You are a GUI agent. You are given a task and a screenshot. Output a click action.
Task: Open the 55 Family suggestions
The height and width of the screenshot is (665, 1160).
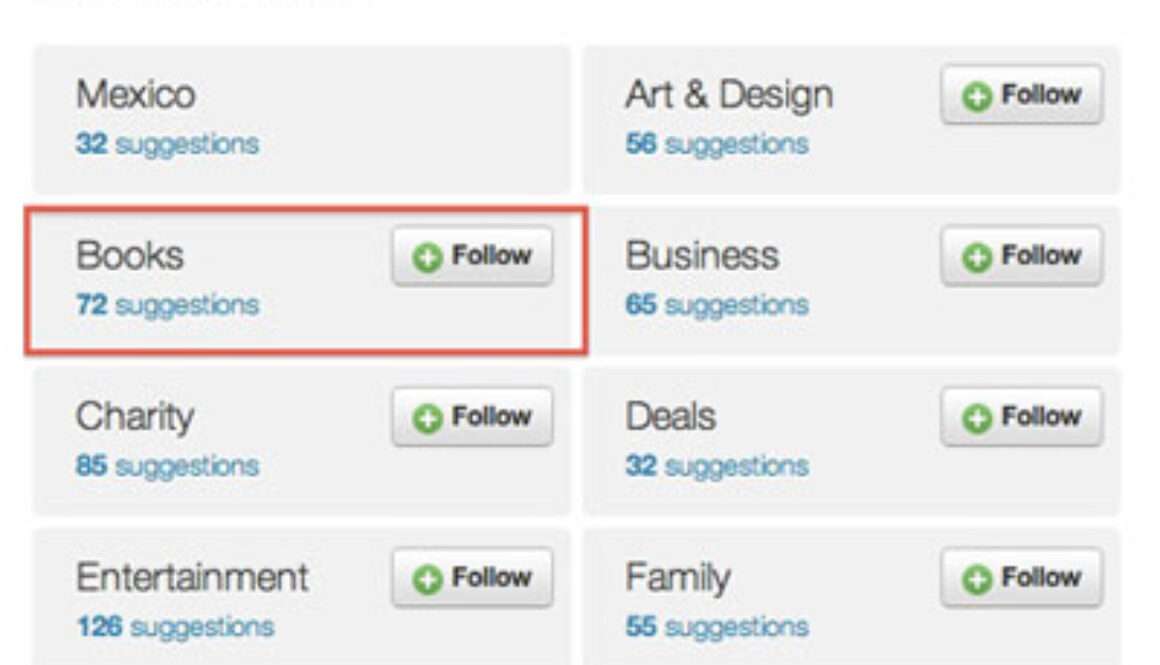(x=717, y=627)
